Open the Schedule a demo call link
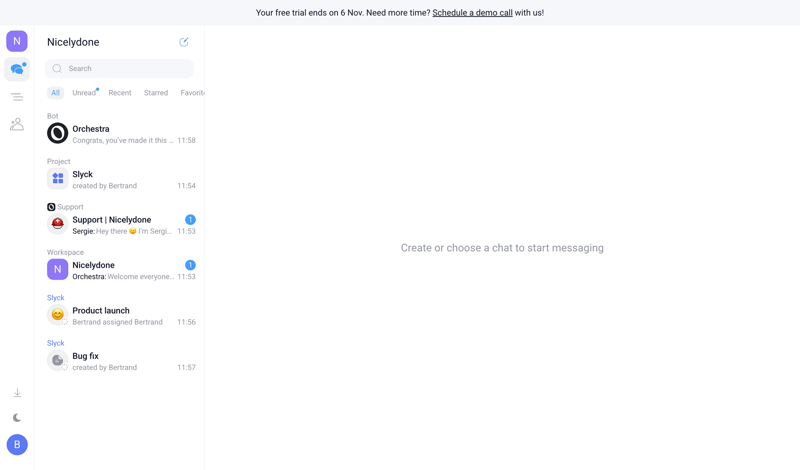Viewport: 800px width, 470px height. 472,13
